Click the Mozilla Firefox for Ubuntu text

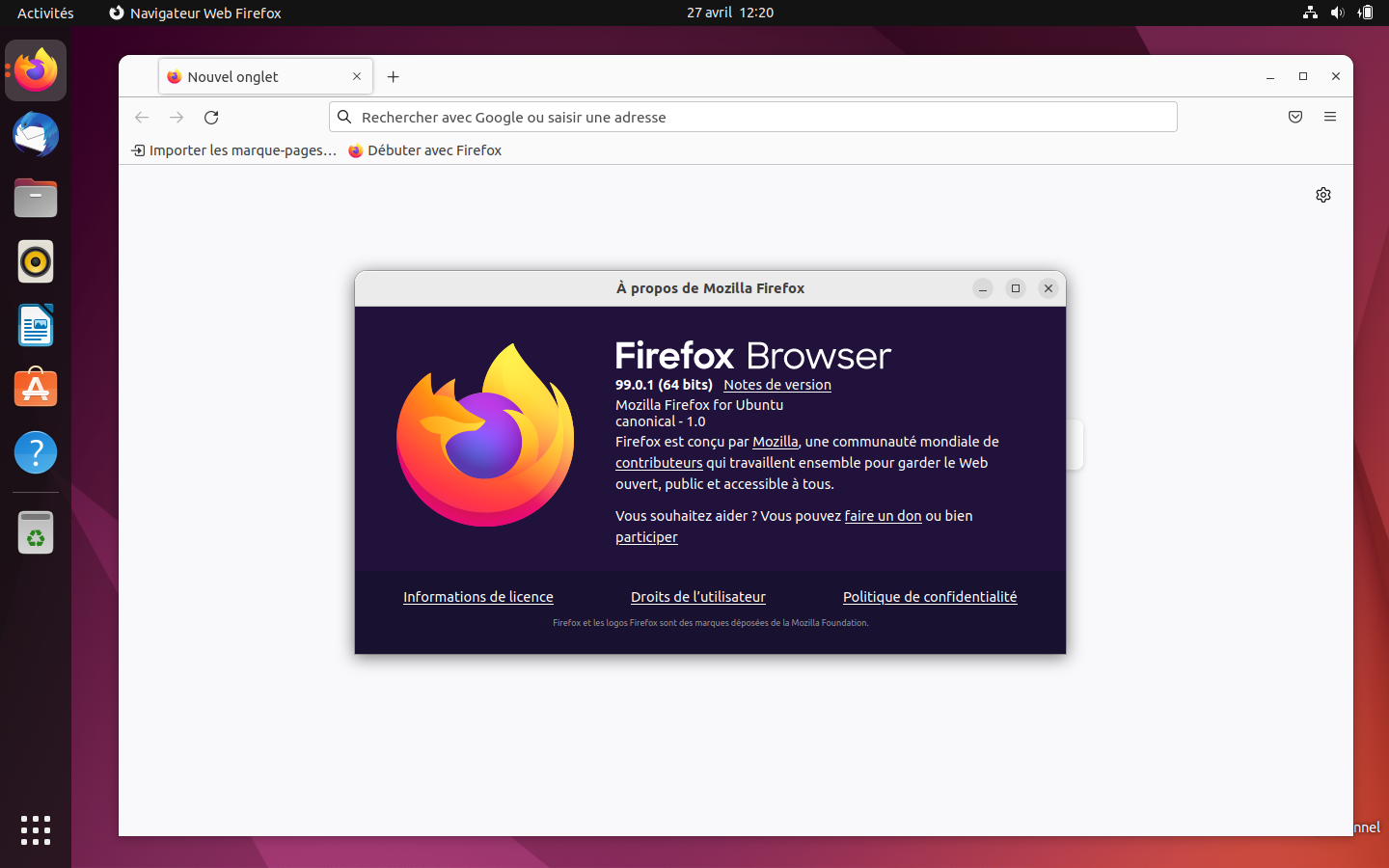coord(699,405)
